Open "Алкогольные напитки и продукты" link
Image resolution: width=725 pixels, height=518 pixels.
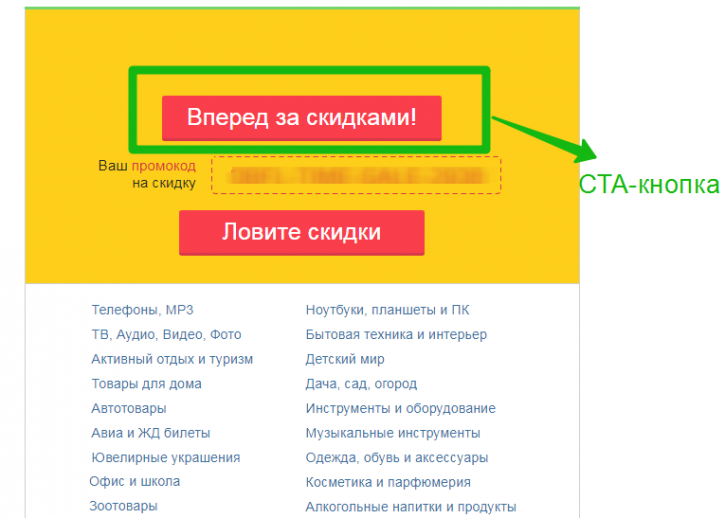coord(411,507)
